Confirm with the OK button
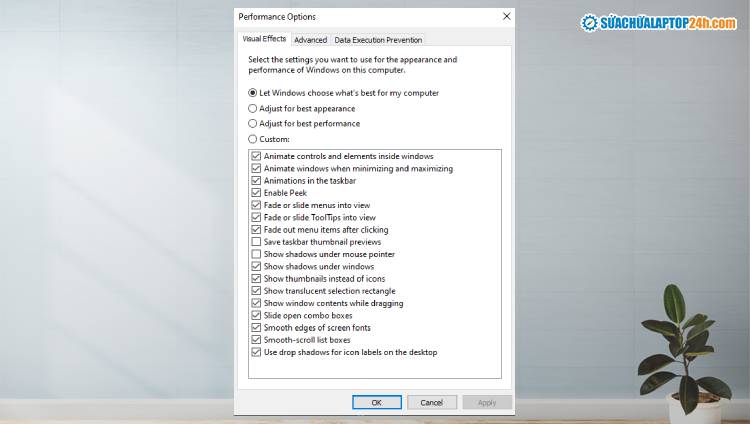Screen dimensions: 750x424 click(377, 402)
